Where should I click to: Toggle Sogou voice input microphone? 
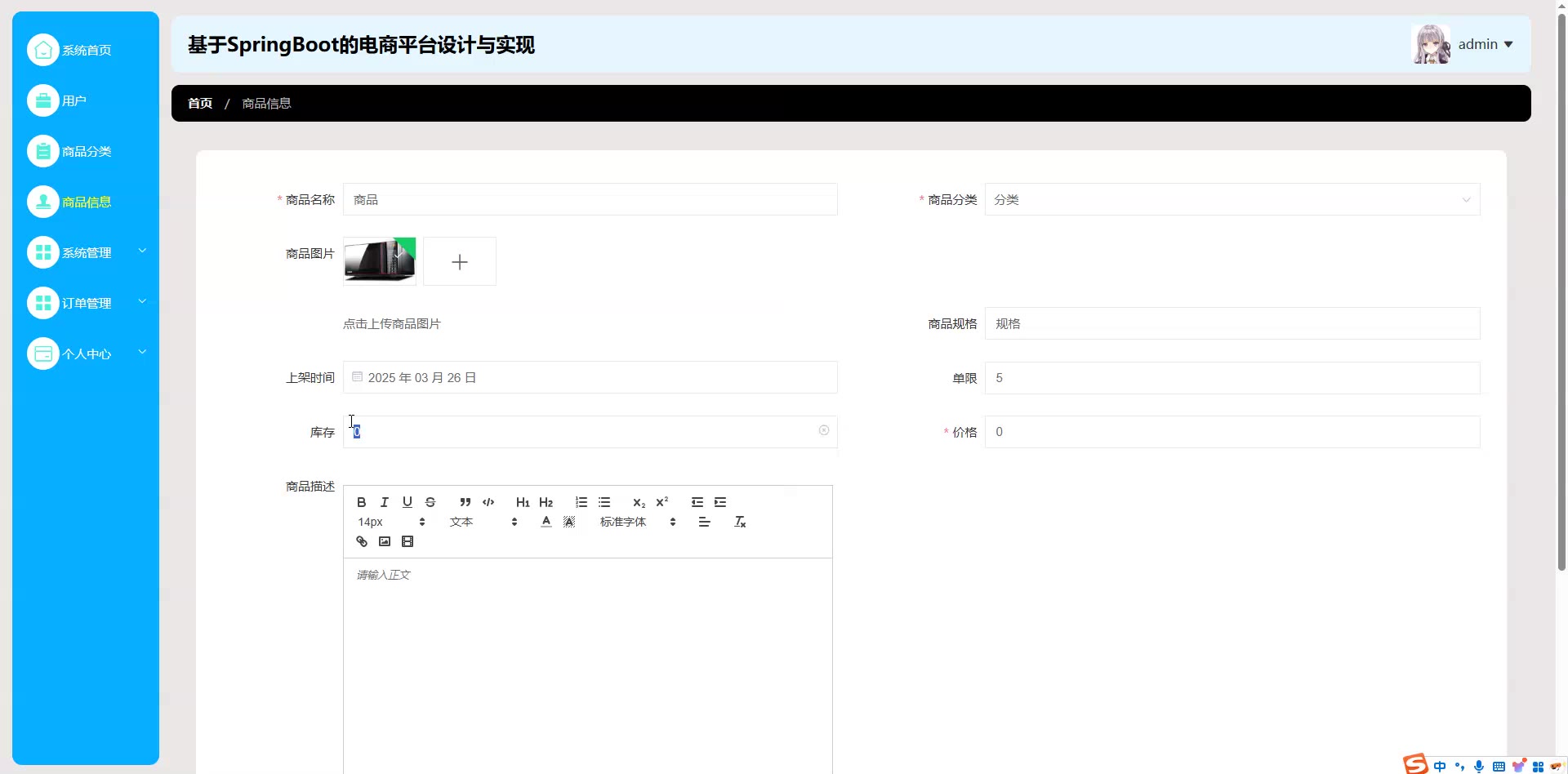tap(1479, 767)
